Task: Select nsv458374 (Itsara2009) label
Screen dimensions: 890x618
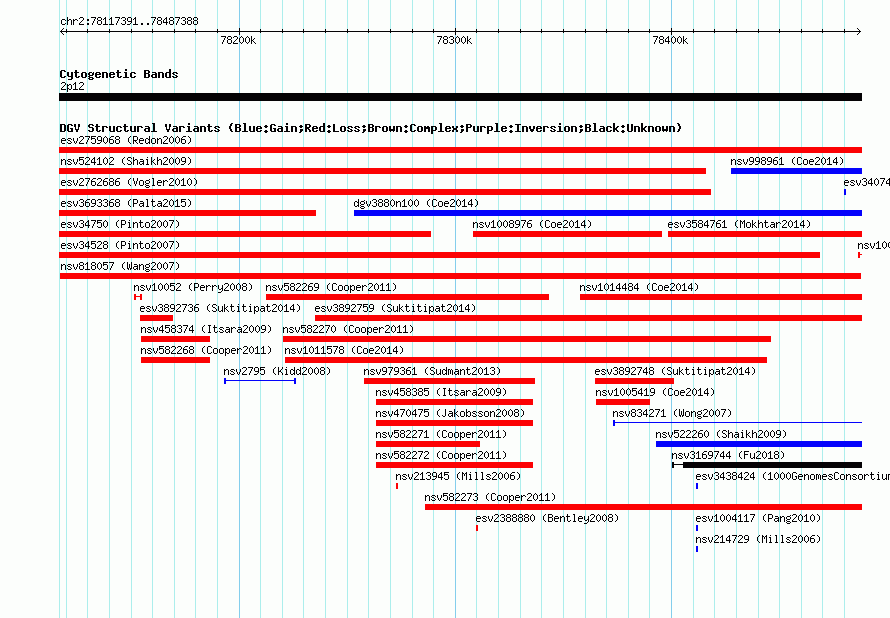Action: pyautogui.click(x=206, y=329)
